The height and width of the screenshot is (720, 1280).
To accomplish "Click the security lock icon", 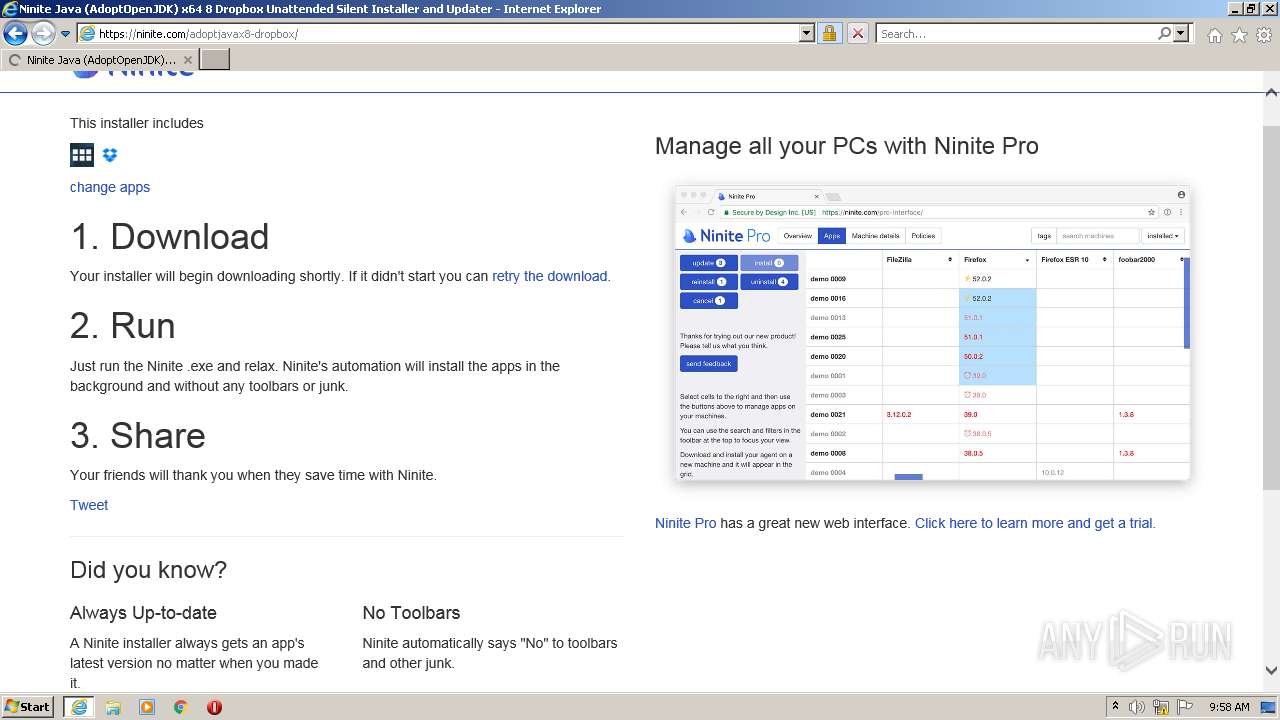I will [829, 33].
